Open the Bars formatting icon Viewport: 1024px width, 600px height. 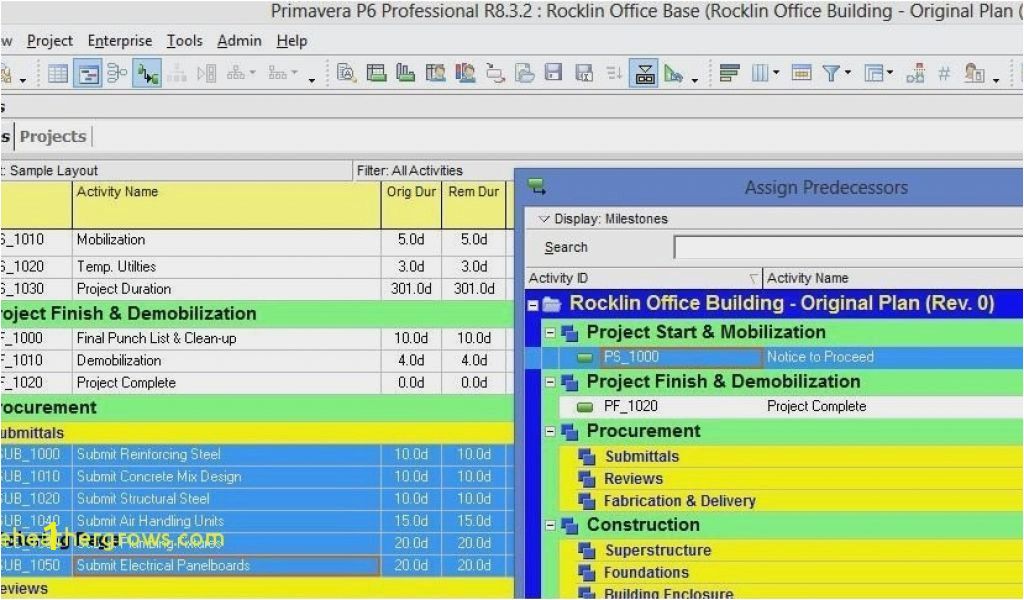pos(729,73)
